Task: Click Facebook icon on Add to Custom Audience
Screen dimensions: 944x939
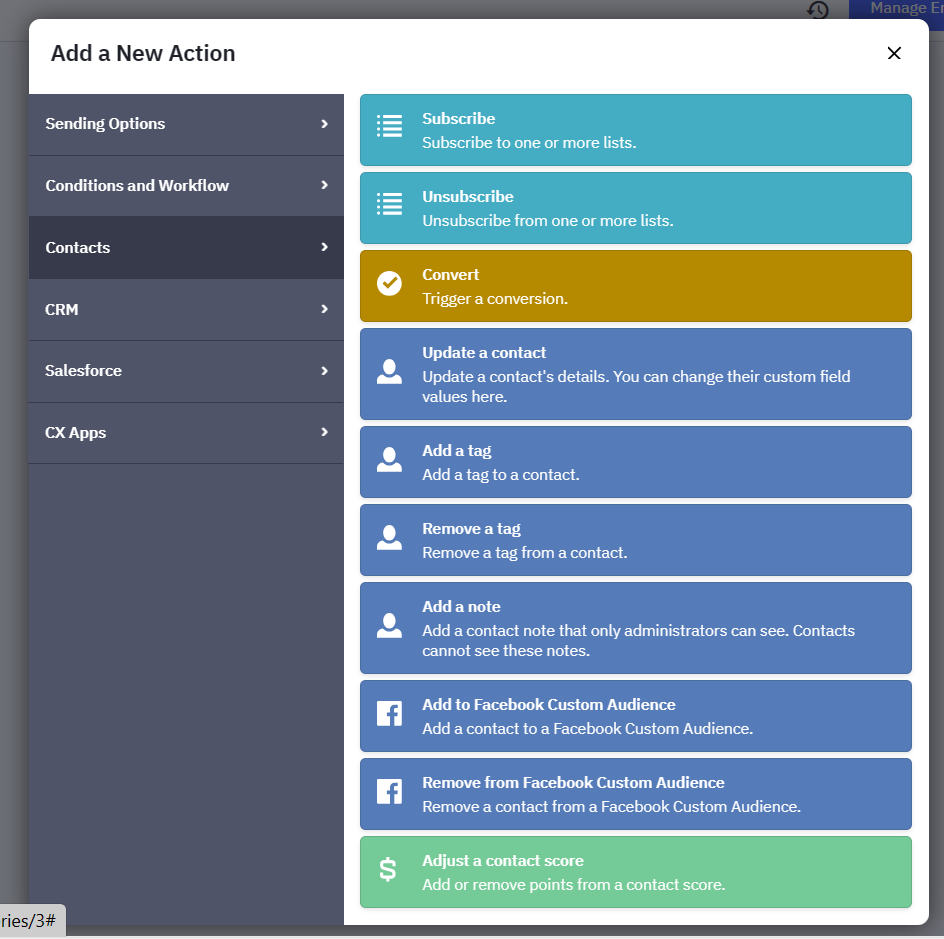Action: (389, 714)
